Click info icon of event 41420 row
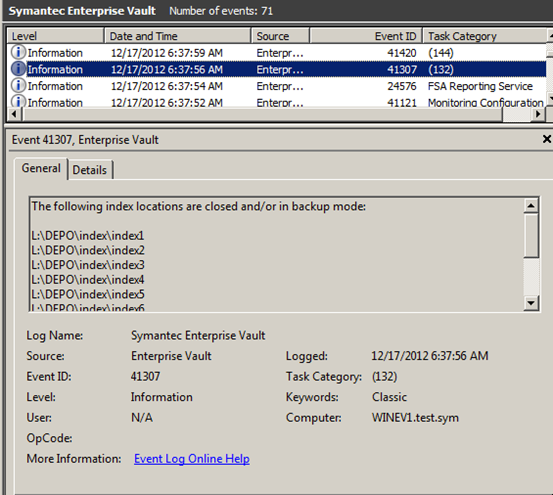Viewport: 553px width, 495px height. coord(18,52)
